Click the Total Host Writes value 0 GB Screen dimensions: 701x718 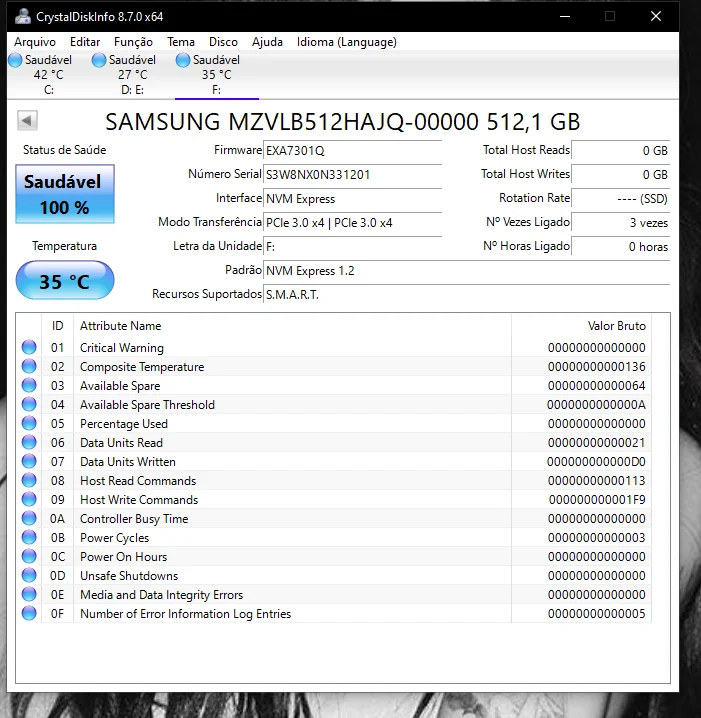click(x=621, y=174)
